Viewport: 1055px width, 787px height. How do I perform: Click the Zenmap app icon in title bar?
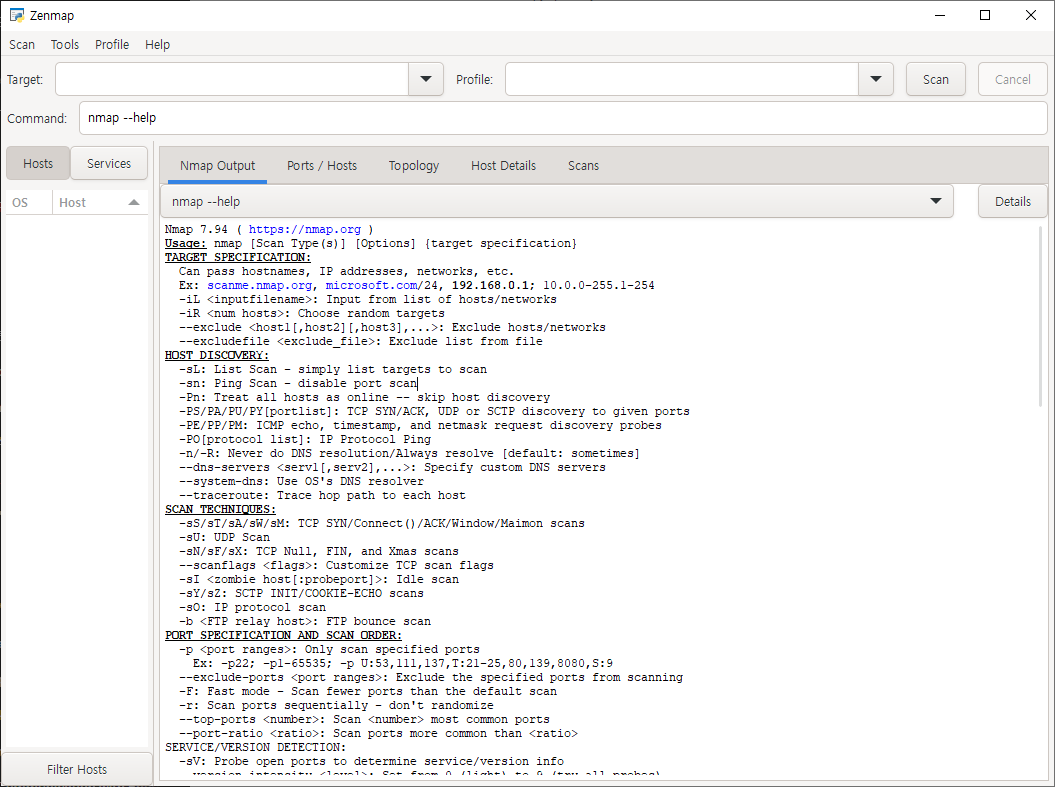[x=16, y=15]
